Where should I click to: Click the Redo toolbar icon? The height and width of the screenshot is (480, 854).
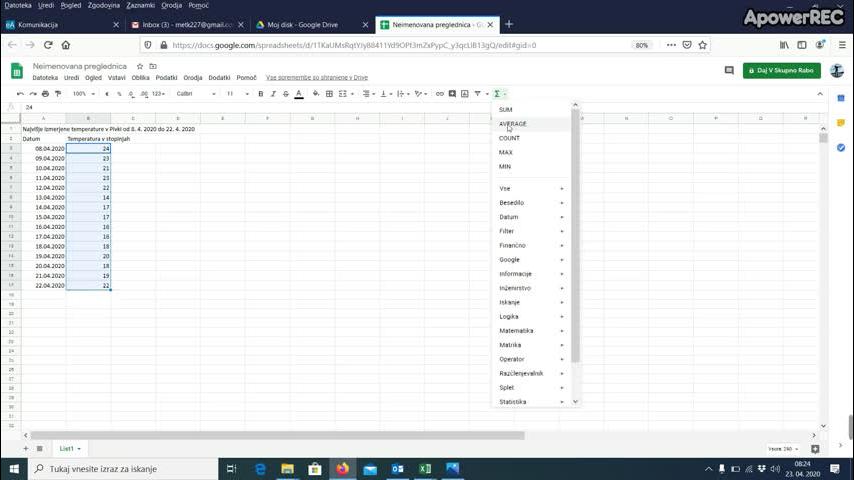click(33, 94)
